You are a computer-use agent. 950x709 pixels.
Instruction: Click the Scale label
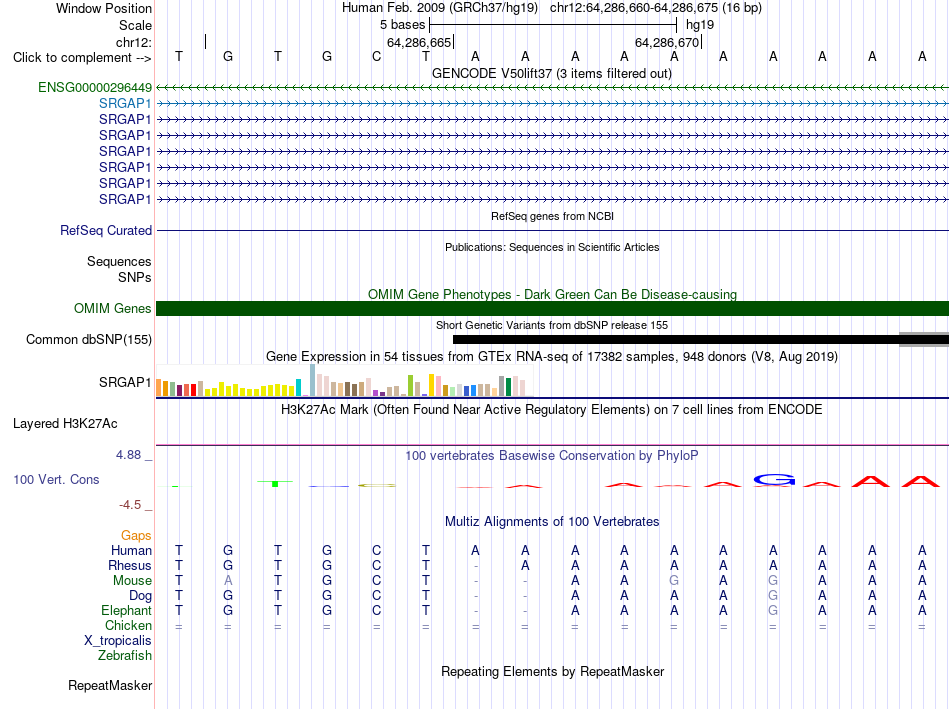coord(136,25)
